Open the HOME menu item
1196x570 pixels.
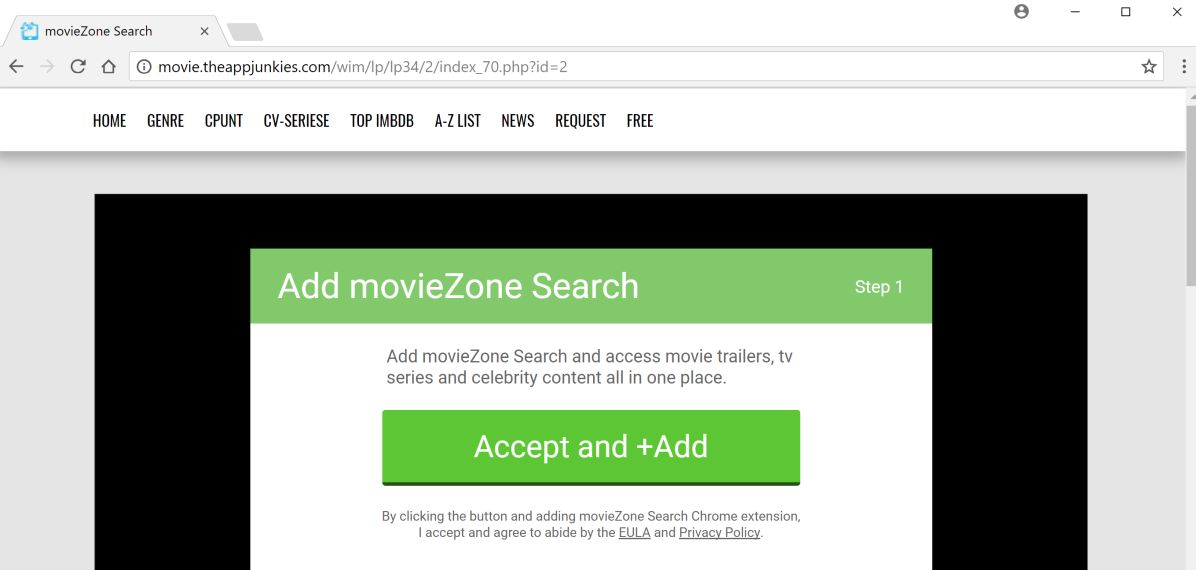[x=109, y=121]
